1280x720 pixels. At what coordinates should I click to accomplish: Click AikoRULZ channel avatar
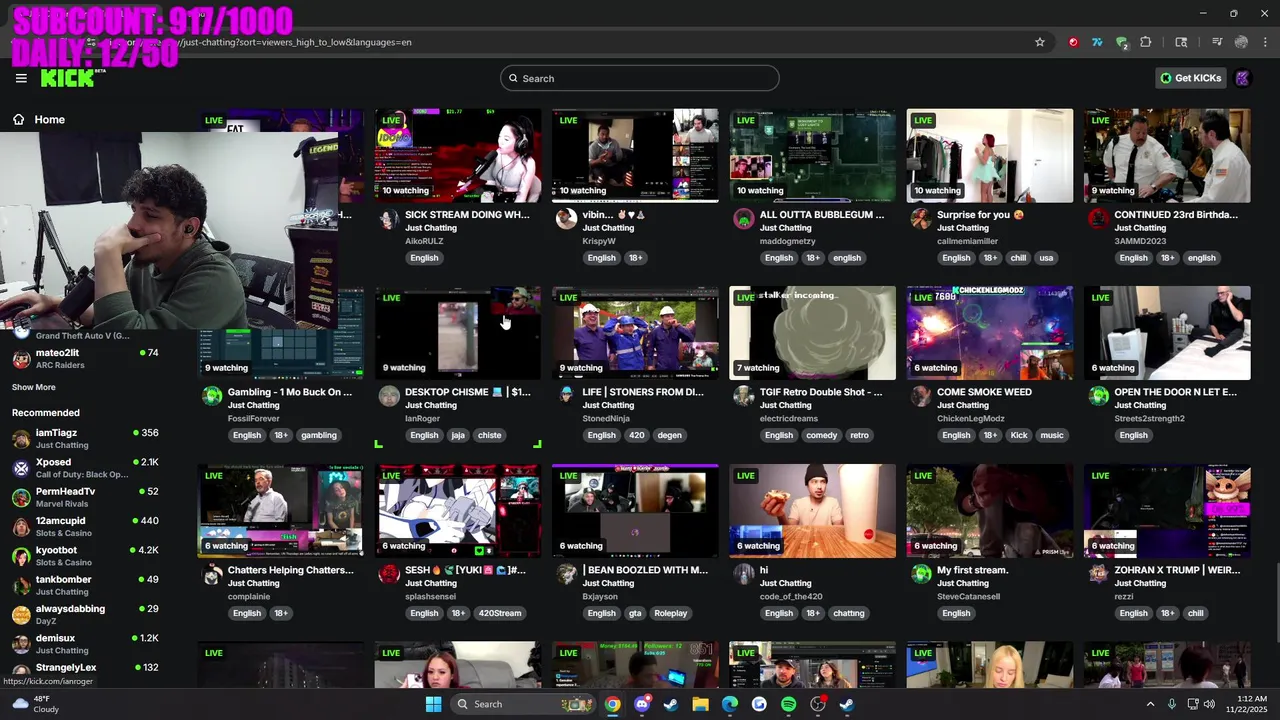click(x=389, y=219)
